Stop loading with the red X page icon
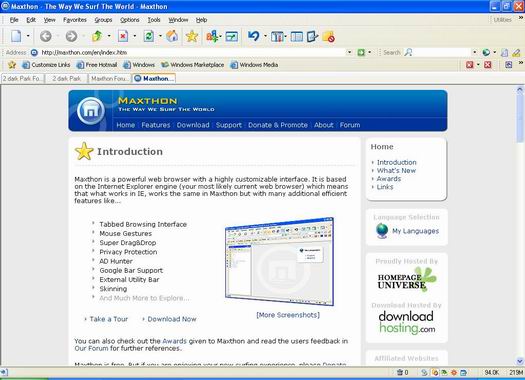The width and height of the screenshot is (525, 380). tap(123, 36)
